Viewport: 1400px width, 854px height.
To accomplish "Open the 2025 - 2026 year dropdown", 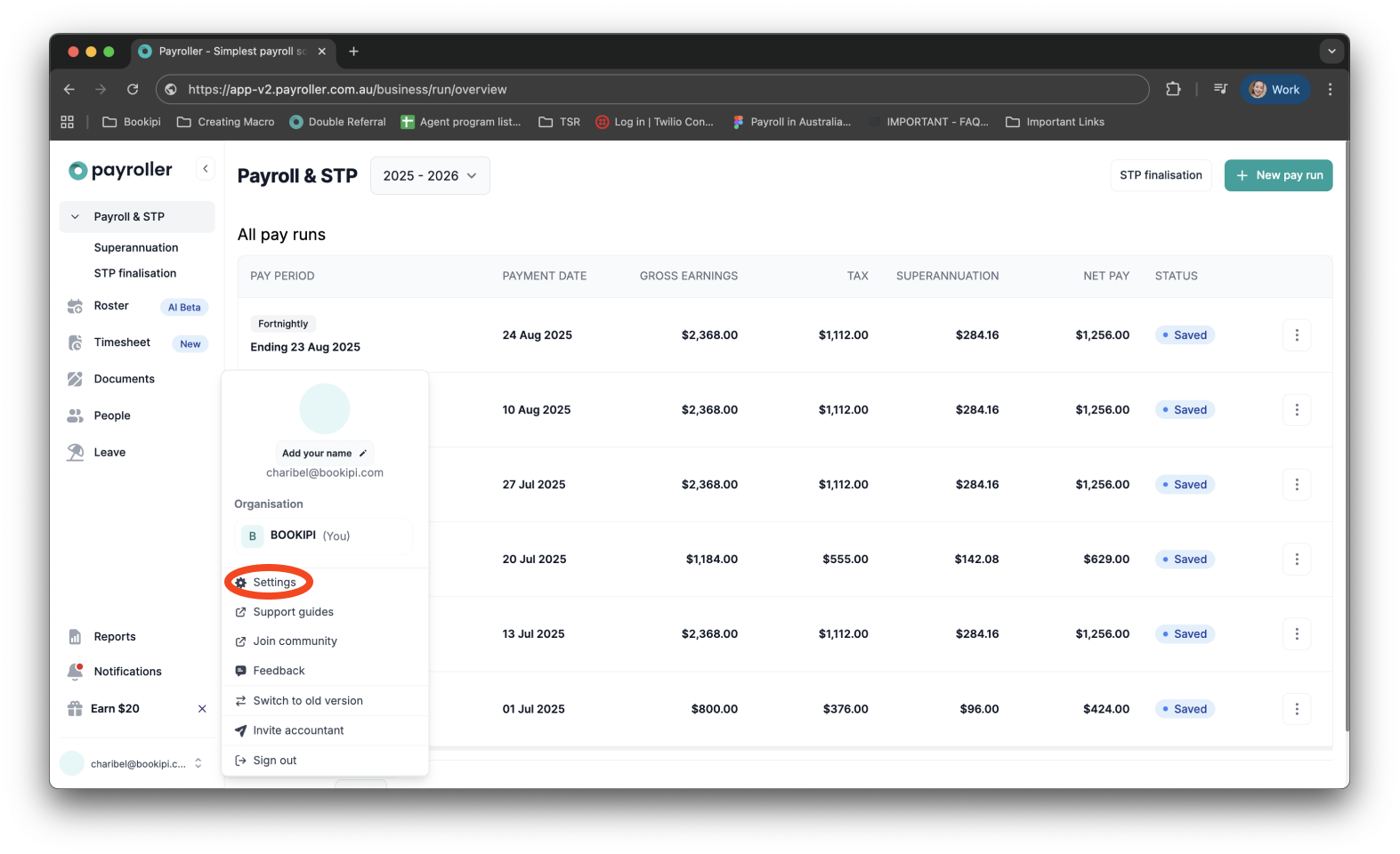I will tap(430, 176).
